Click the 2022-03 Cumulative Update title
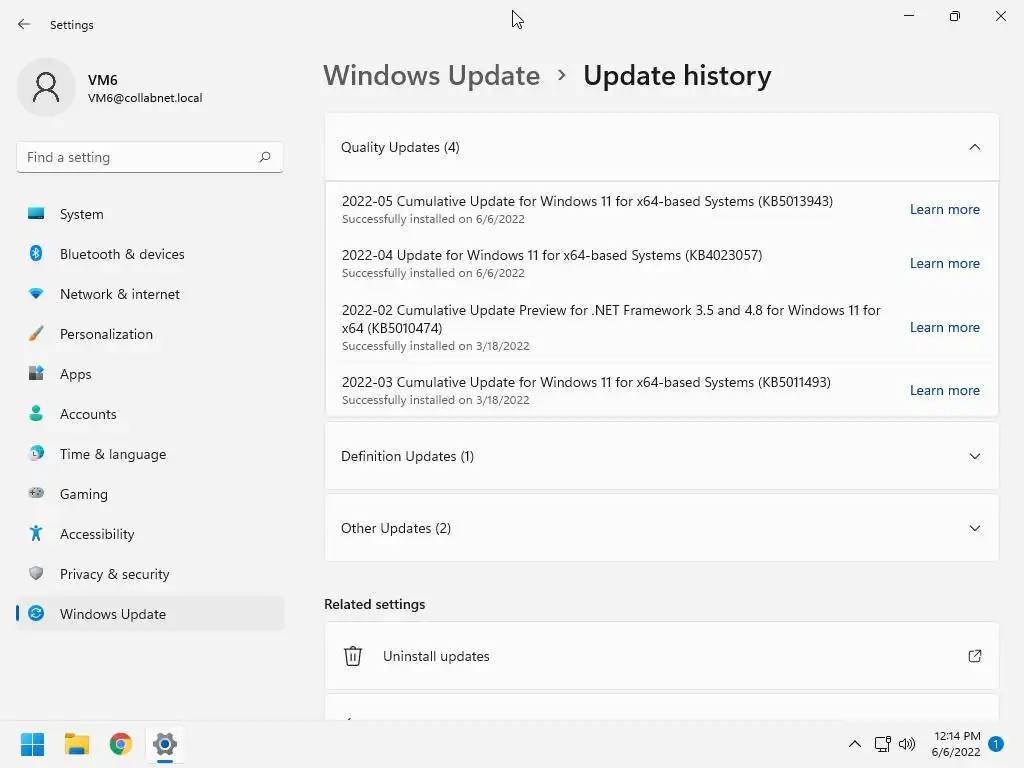The height and width of the screenshot is (768, 1024). click(x=586, y=382)
